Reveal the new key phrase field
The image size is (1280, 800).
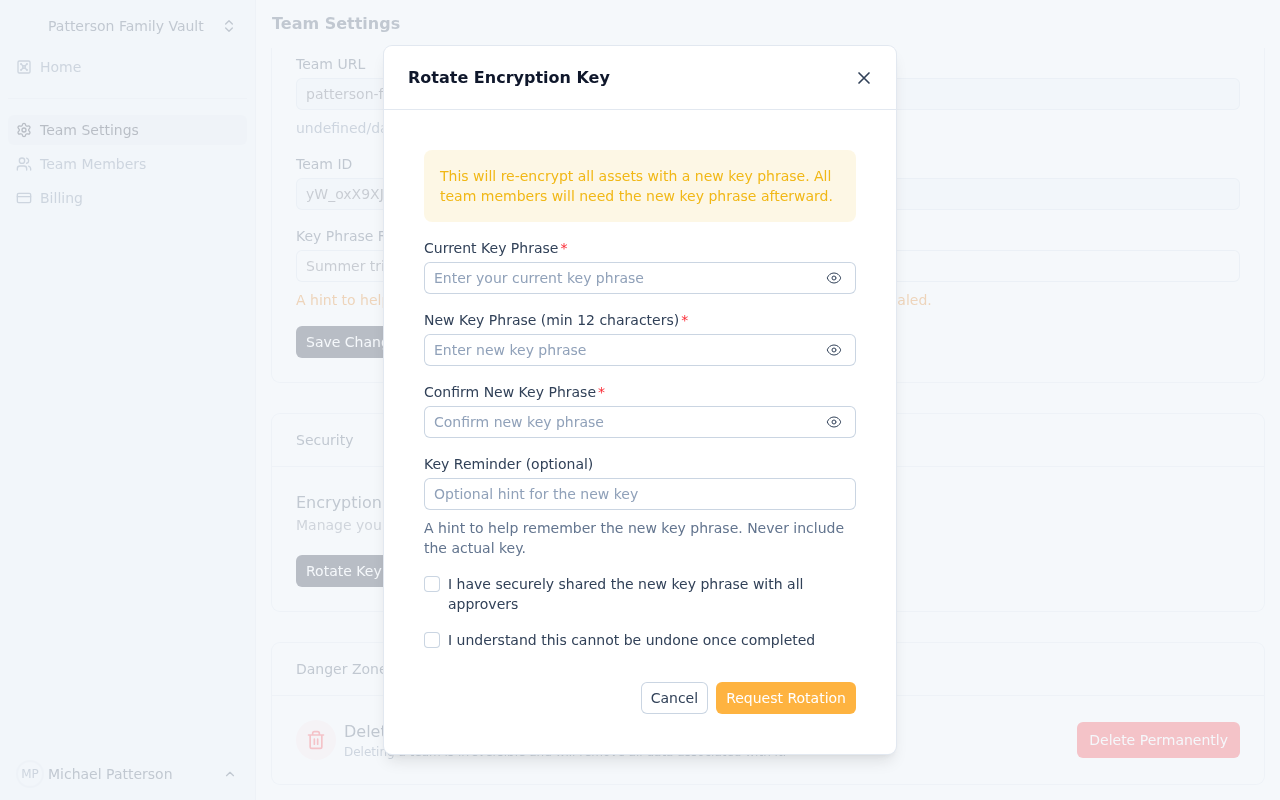pos(834,350)
